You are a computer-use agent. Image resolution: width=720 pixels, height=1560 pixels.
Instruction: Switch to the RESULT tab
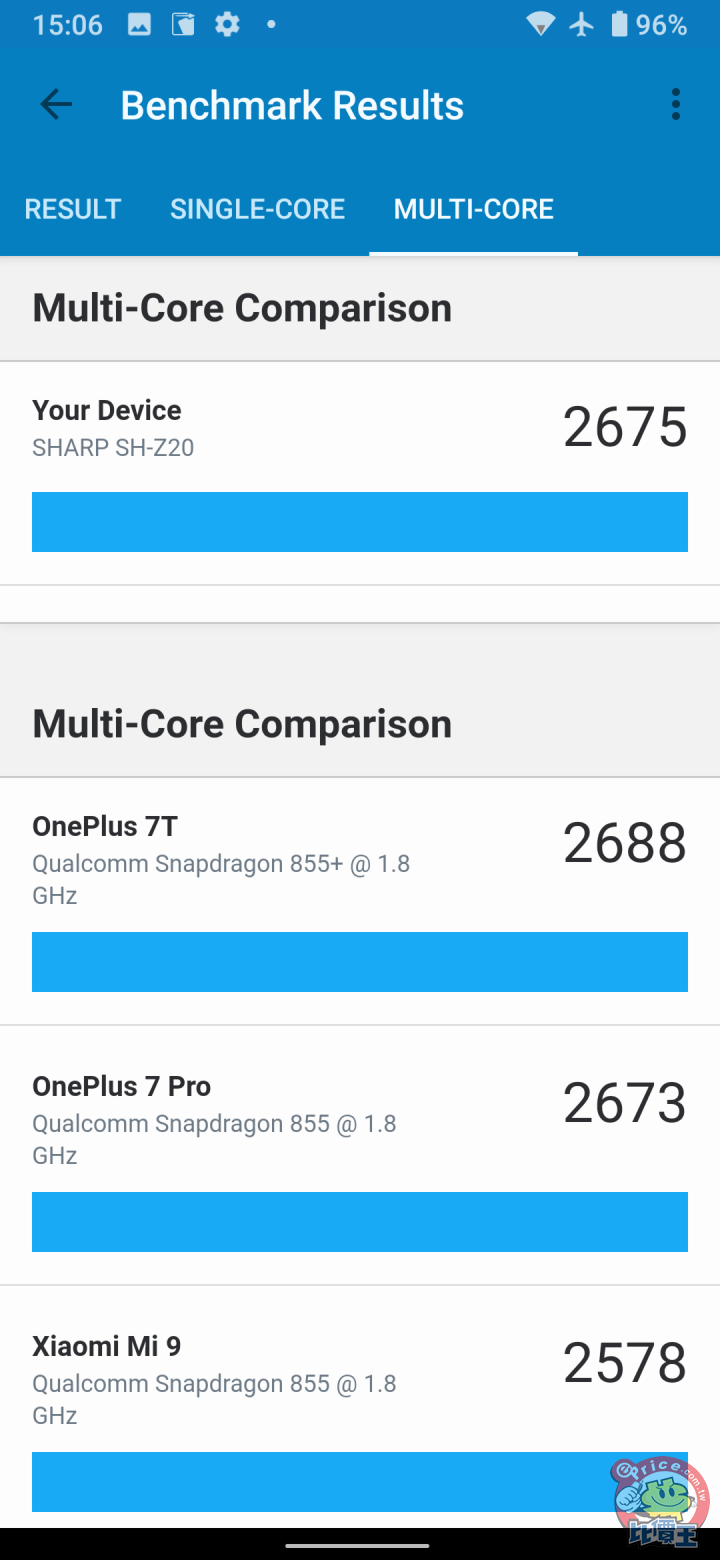pos(73,209)
